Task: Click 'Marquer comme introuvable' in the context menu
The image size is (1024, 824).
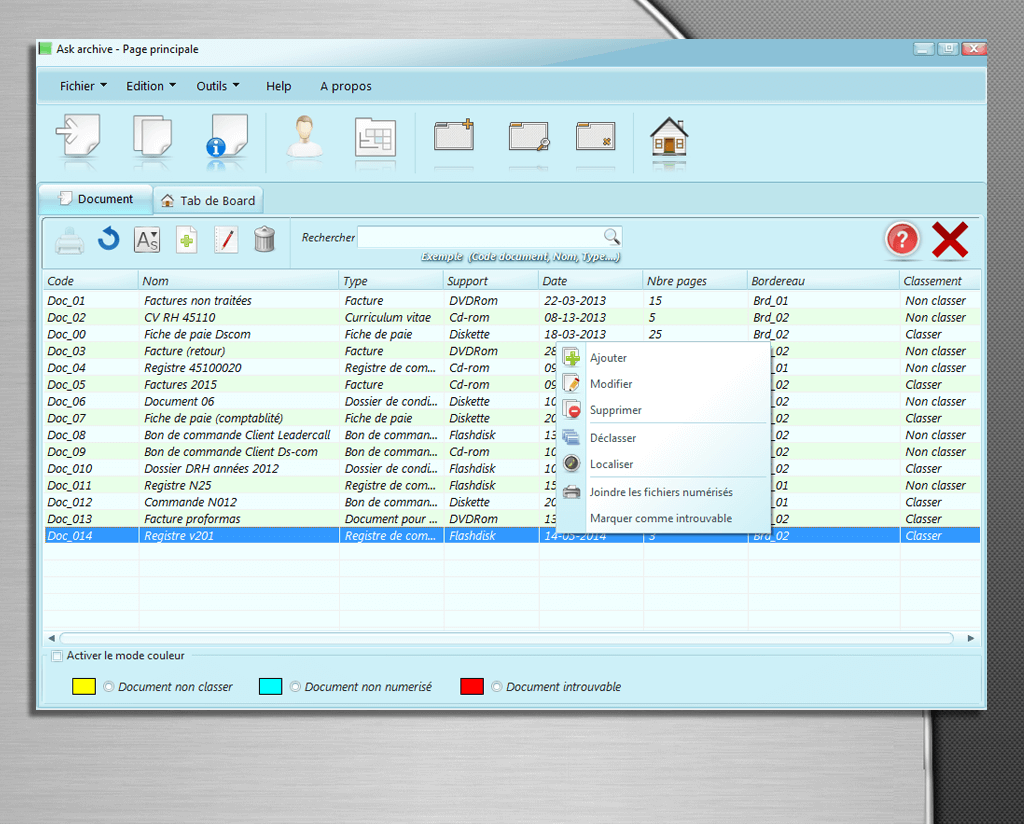Action: tap(660, 518)
